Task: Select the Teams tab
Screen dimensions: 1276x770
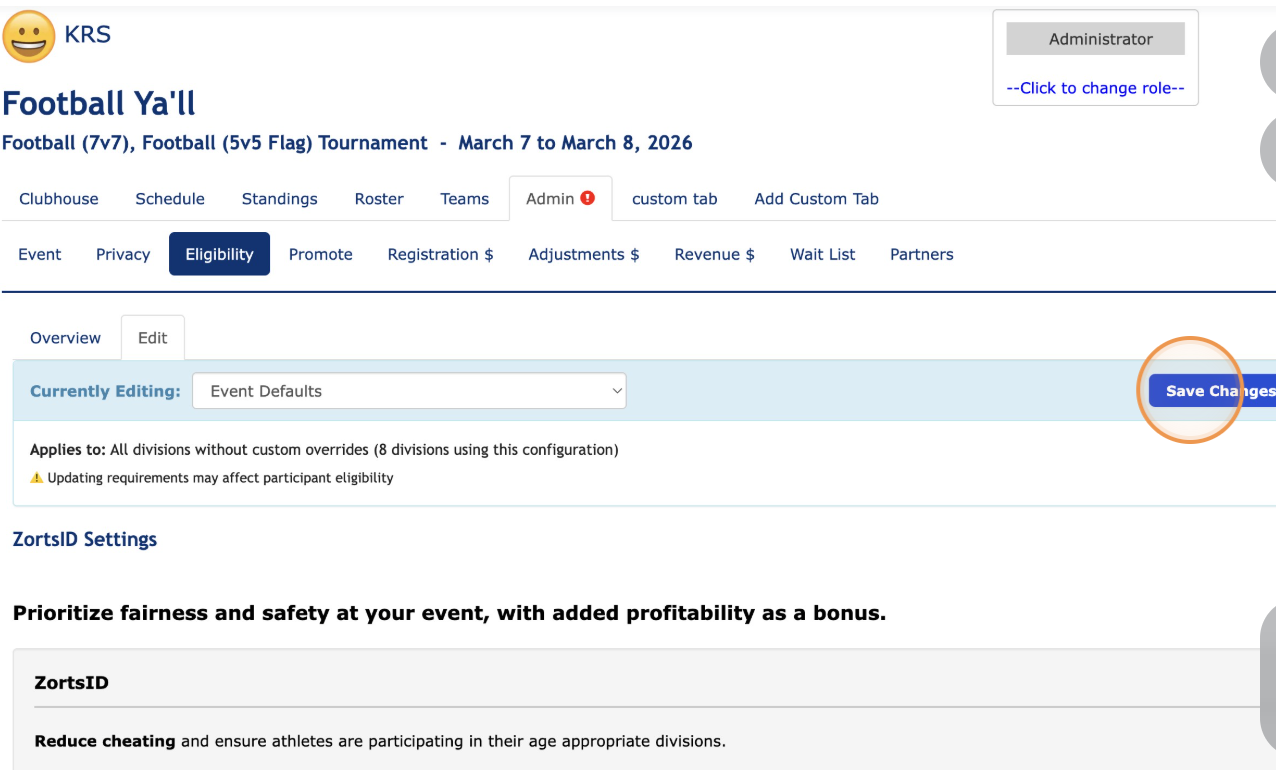Action: (x=464, y=199)
